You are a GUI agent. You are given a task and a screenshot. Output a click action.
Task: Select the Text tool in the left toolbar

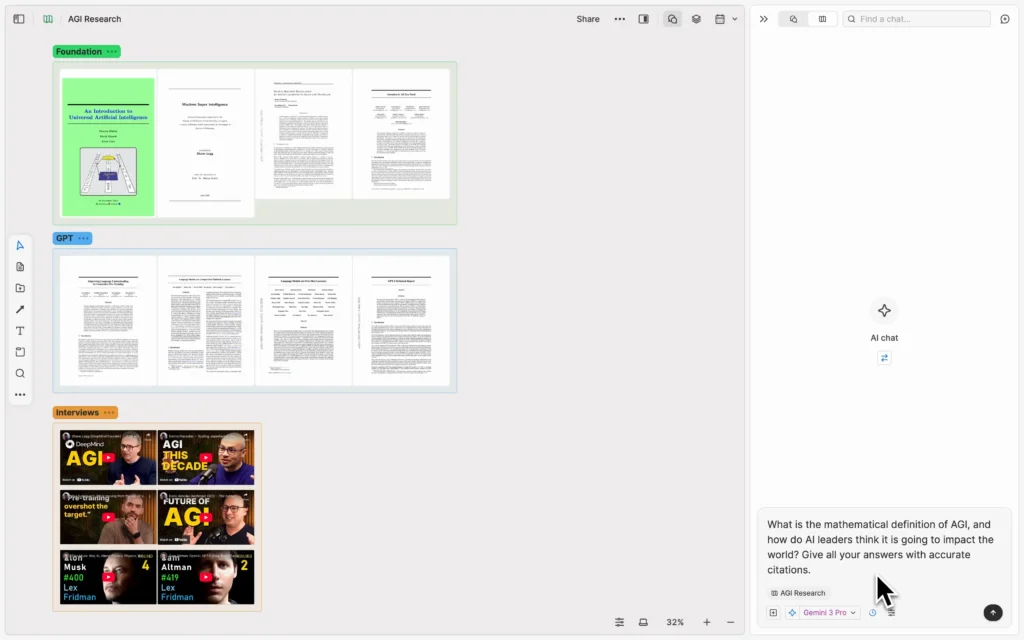coord(20,330)
